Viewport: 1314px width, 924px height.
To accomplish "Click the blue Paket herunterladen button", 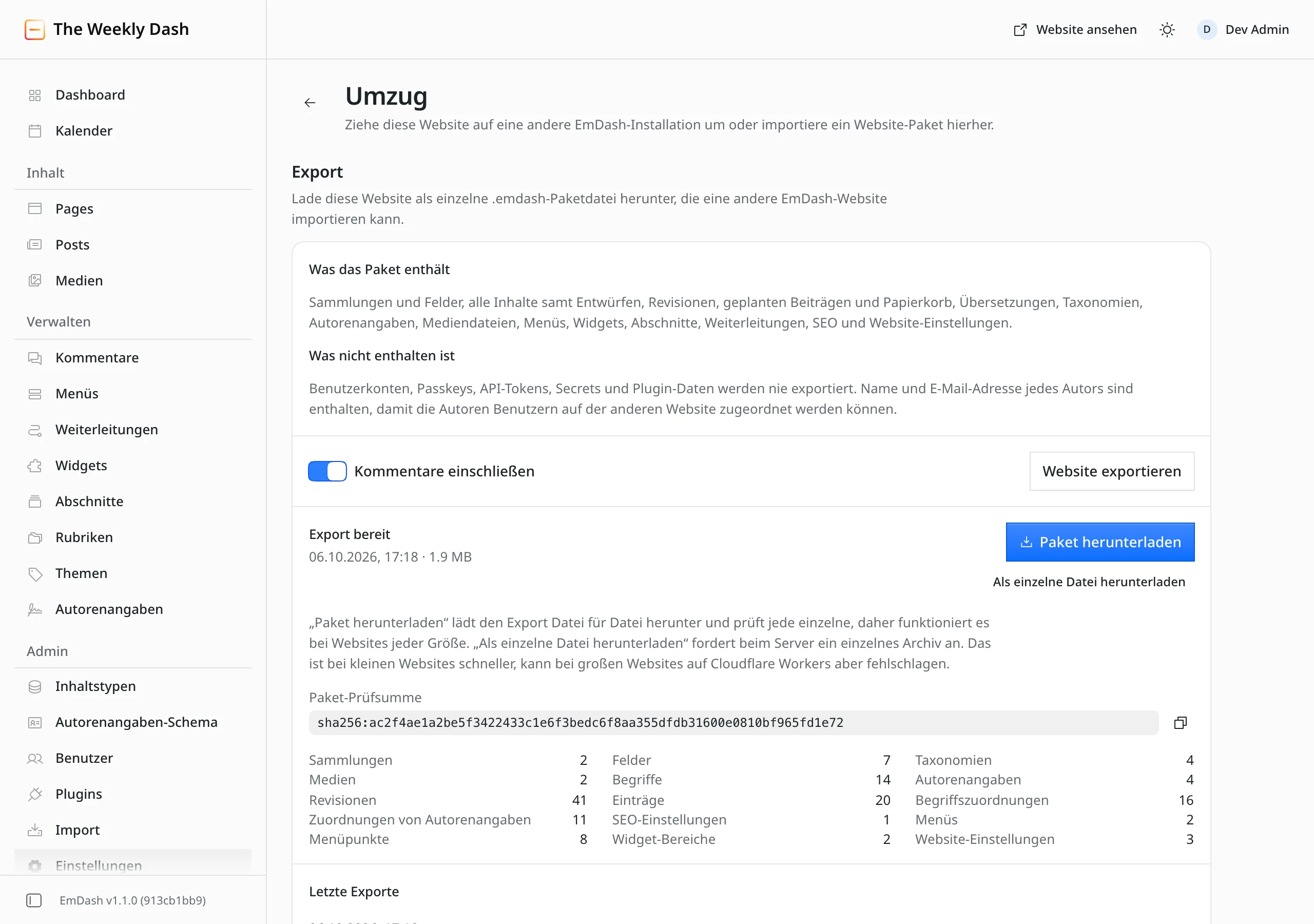I will [x=1100, y=542].
